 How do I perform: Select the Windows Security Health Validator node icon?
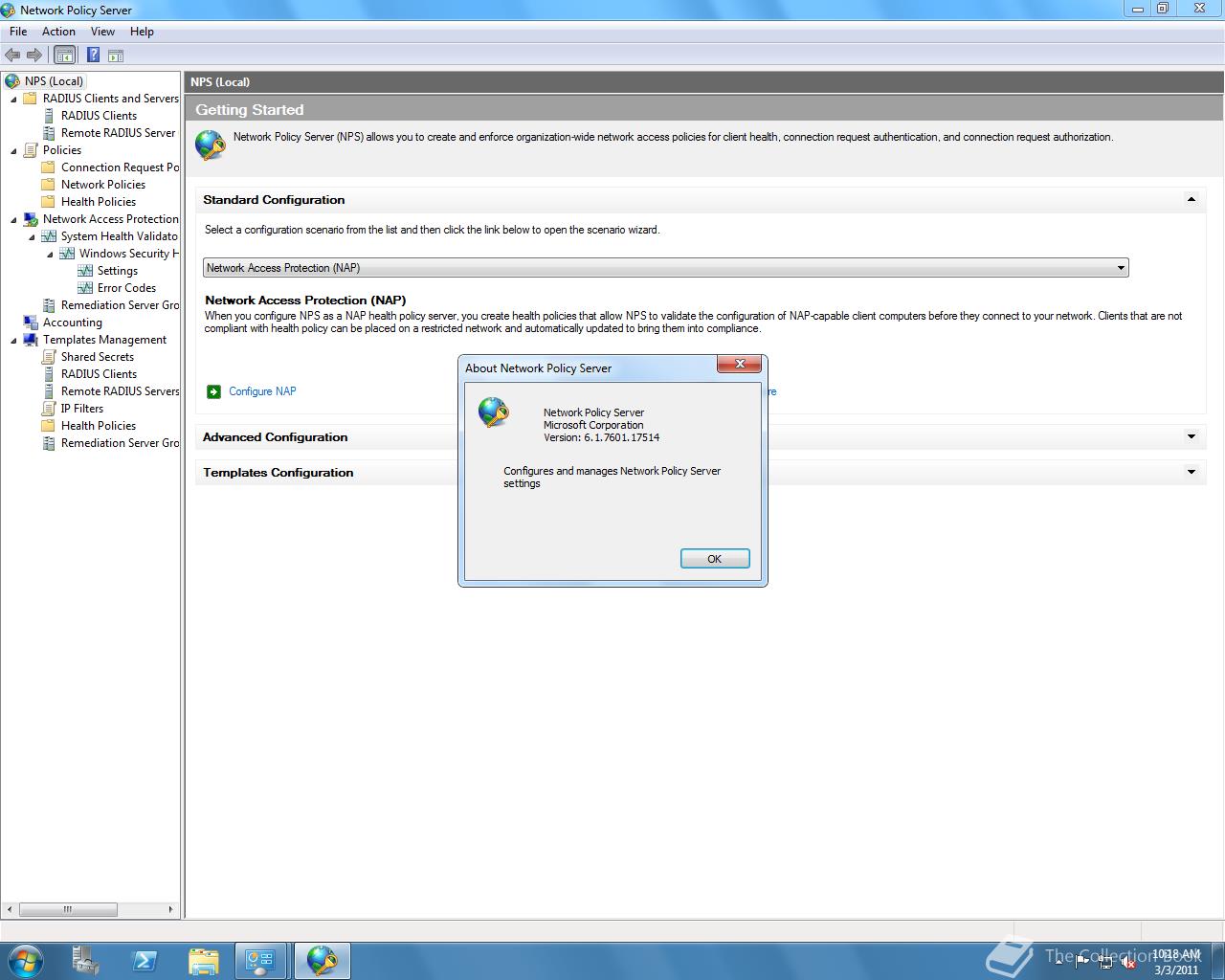coord(67,254)
